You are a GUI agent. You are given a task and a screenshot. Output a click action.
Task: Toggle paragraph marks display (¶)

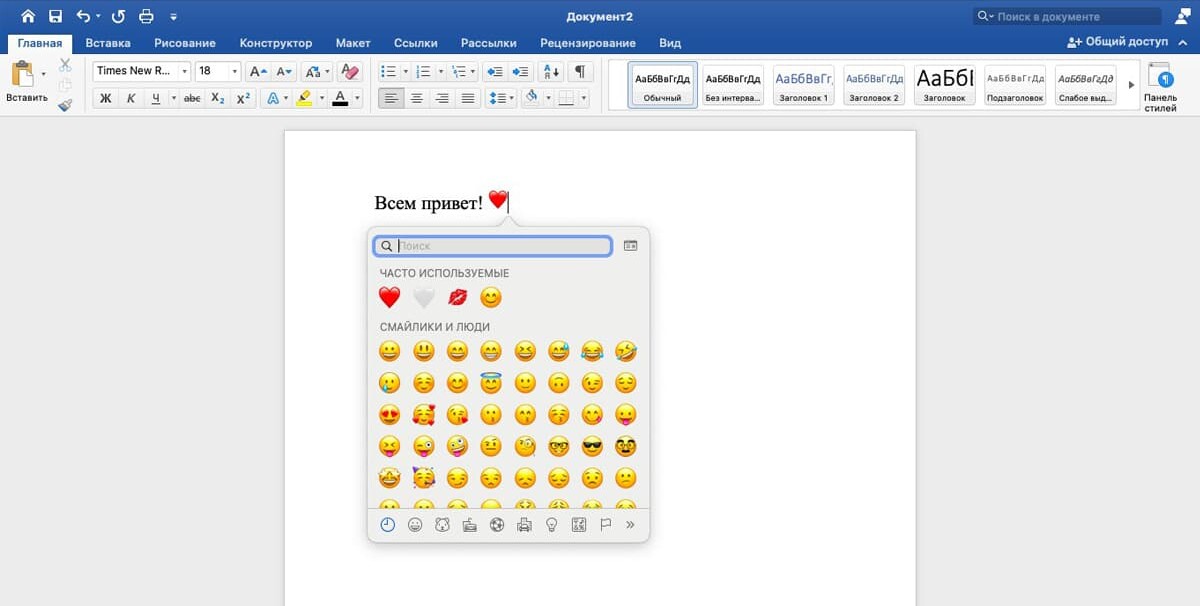pyautogui.click(x=579, y=72)
